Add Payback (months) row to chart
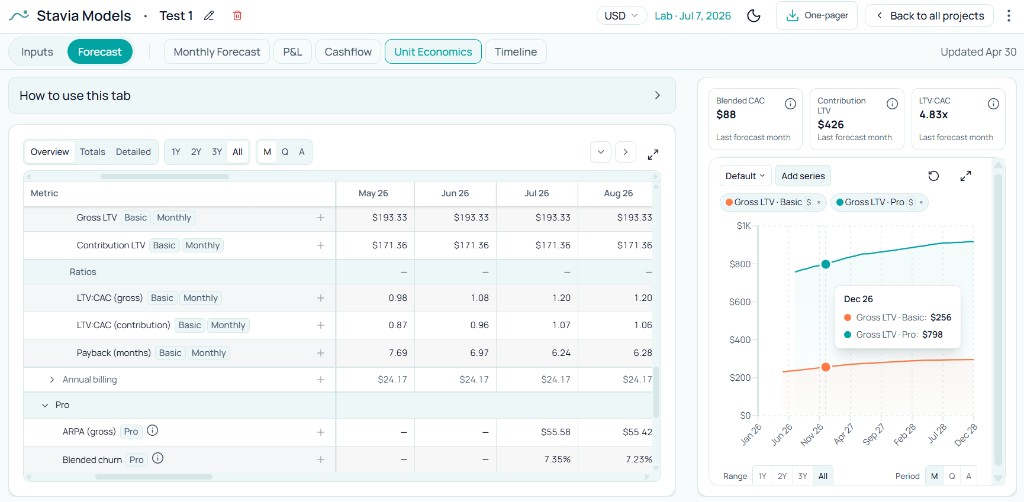 (321, 353)
